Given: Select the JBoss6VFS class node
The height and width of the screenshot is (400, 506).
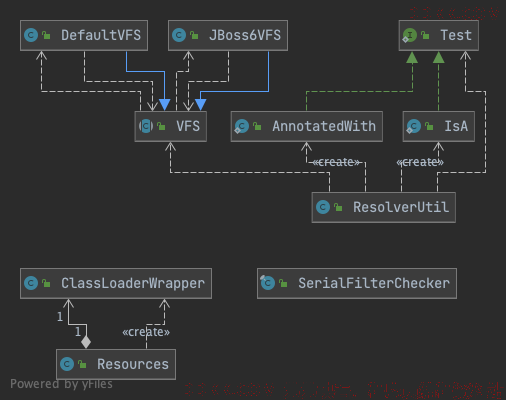Looking at the screenshot, I should coord(228,36).
